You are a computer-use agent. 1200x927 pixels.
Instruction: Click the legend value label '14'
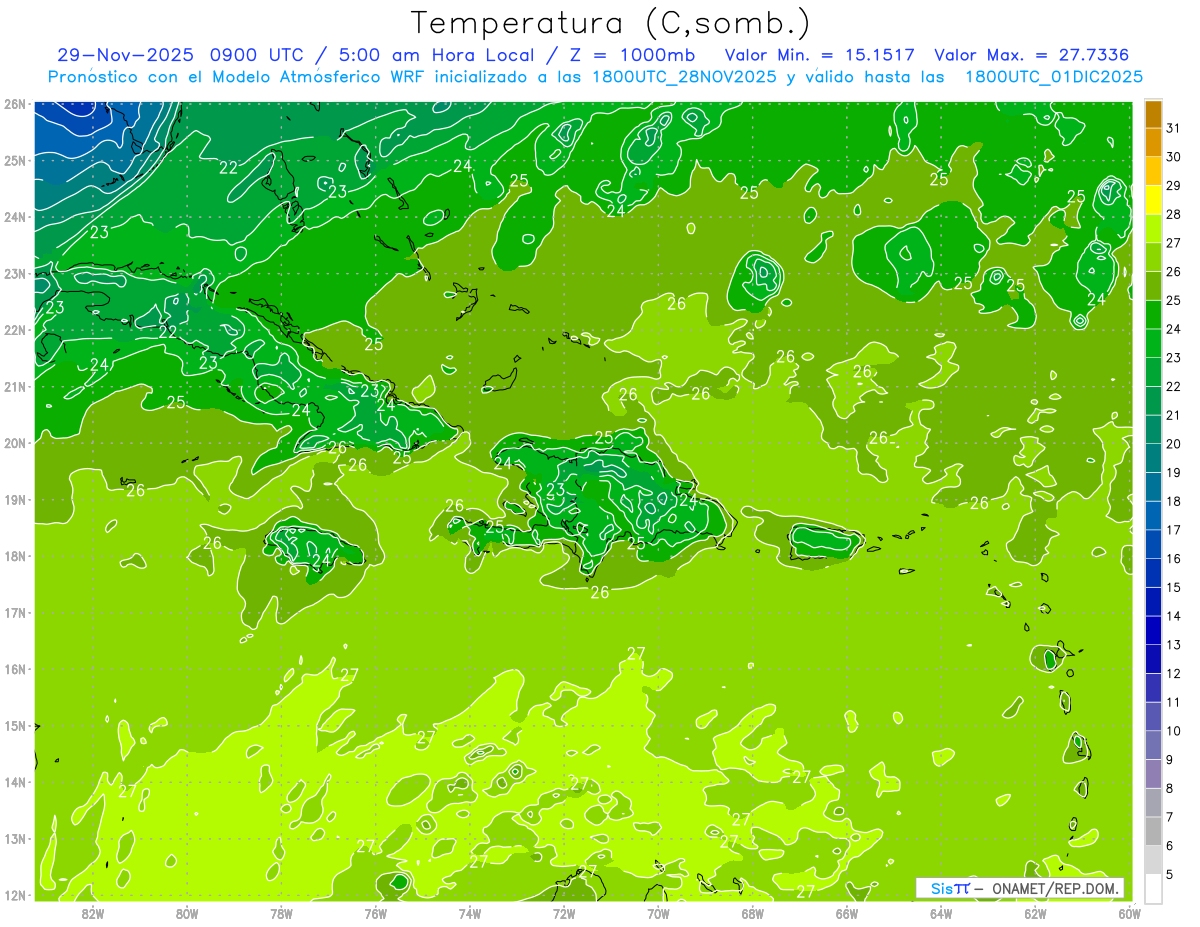1174,617
